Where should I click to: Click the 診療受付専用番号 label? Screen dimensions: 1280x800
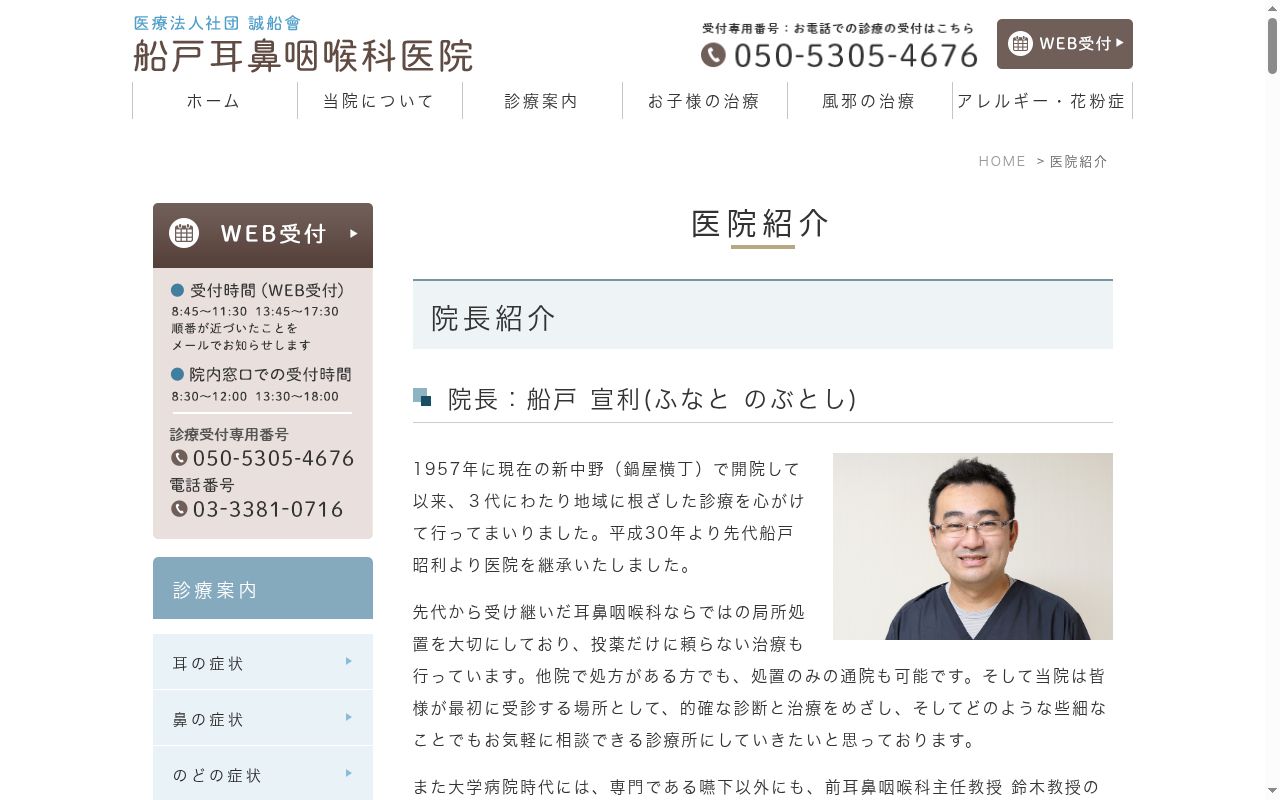tap(229, 434)
